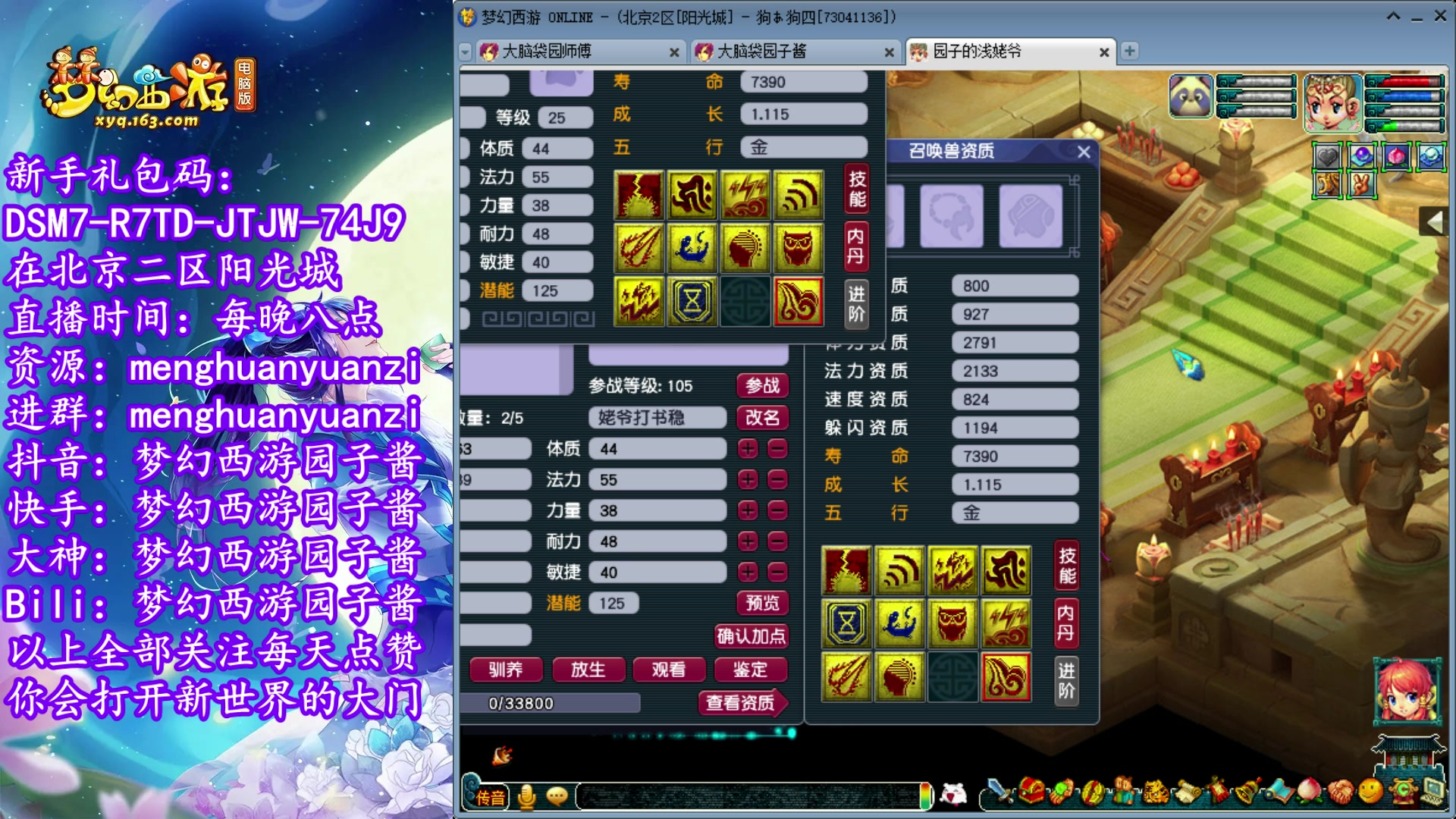Click the player character avatar top right
The image size is (1456, 819).
click(1332, 102)
